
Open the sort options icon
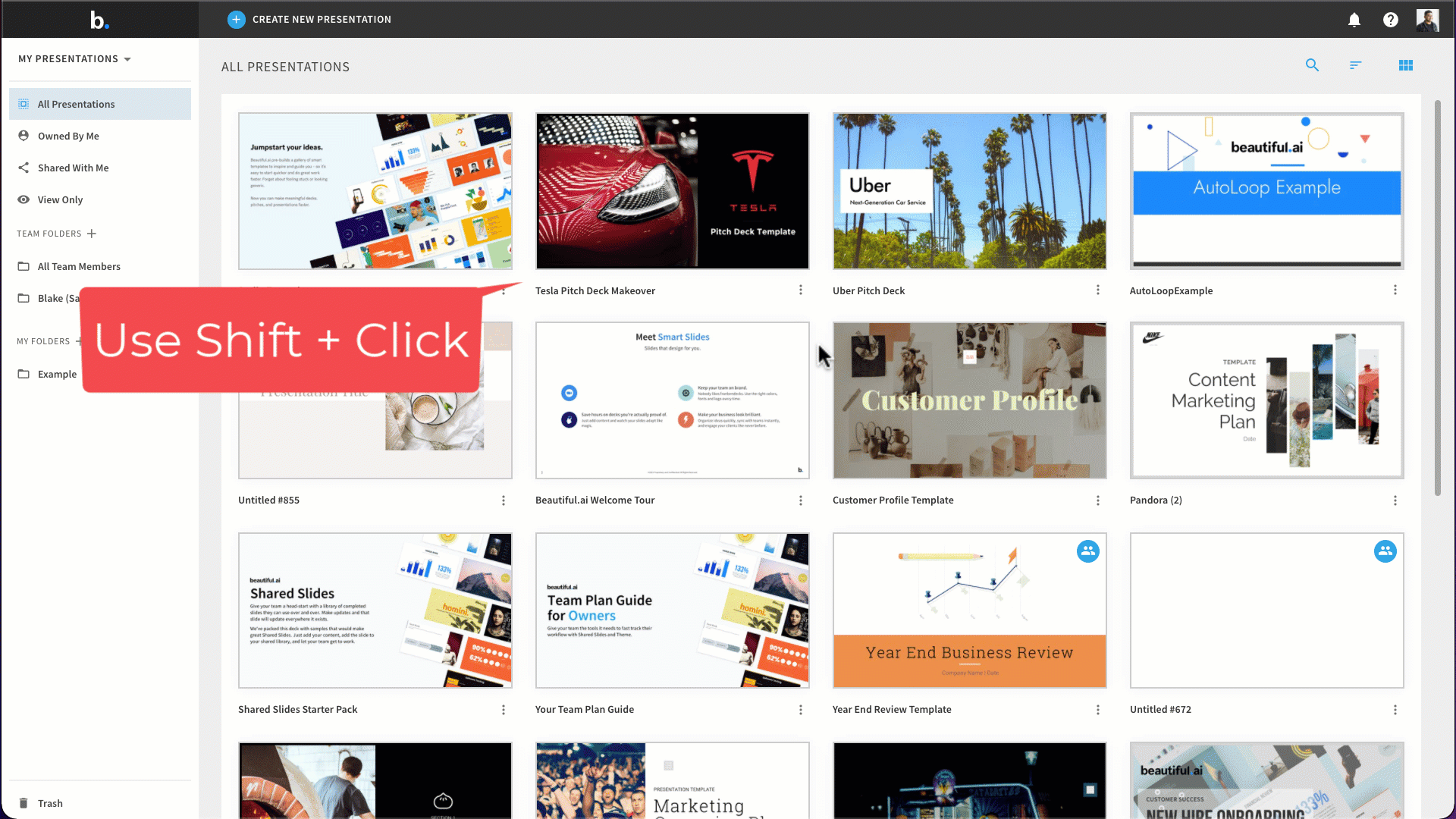tap(1356, 65)
